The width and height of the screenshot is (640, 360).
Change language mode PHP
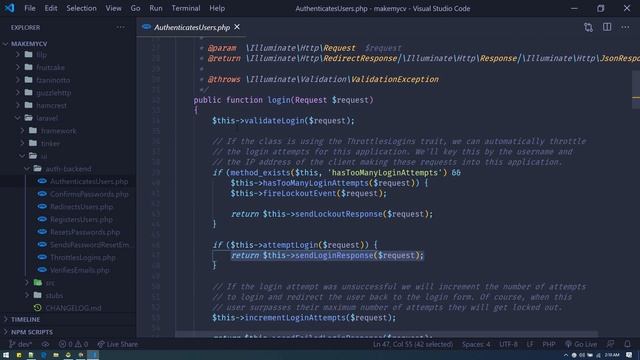tap(549, 344)
